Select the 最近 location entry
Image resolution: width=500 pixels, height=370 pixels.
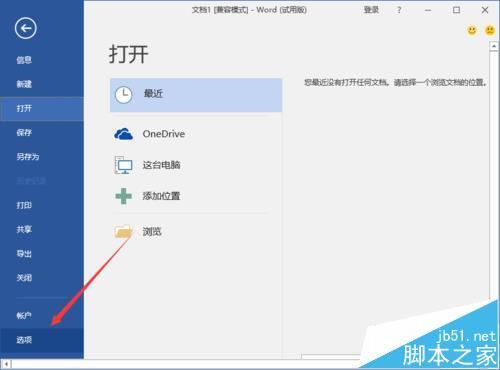click(x=196, y=95)
